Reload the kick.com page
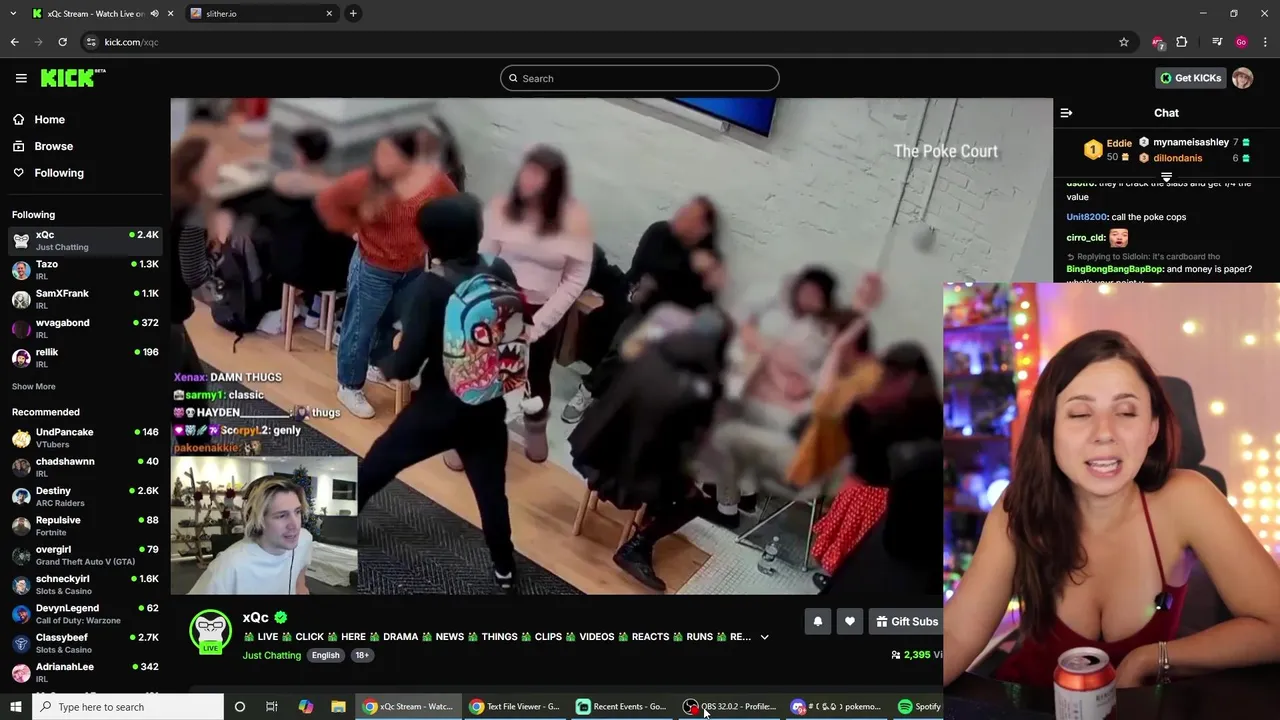Screen dimensions: 1280x720 coord(62,42)
